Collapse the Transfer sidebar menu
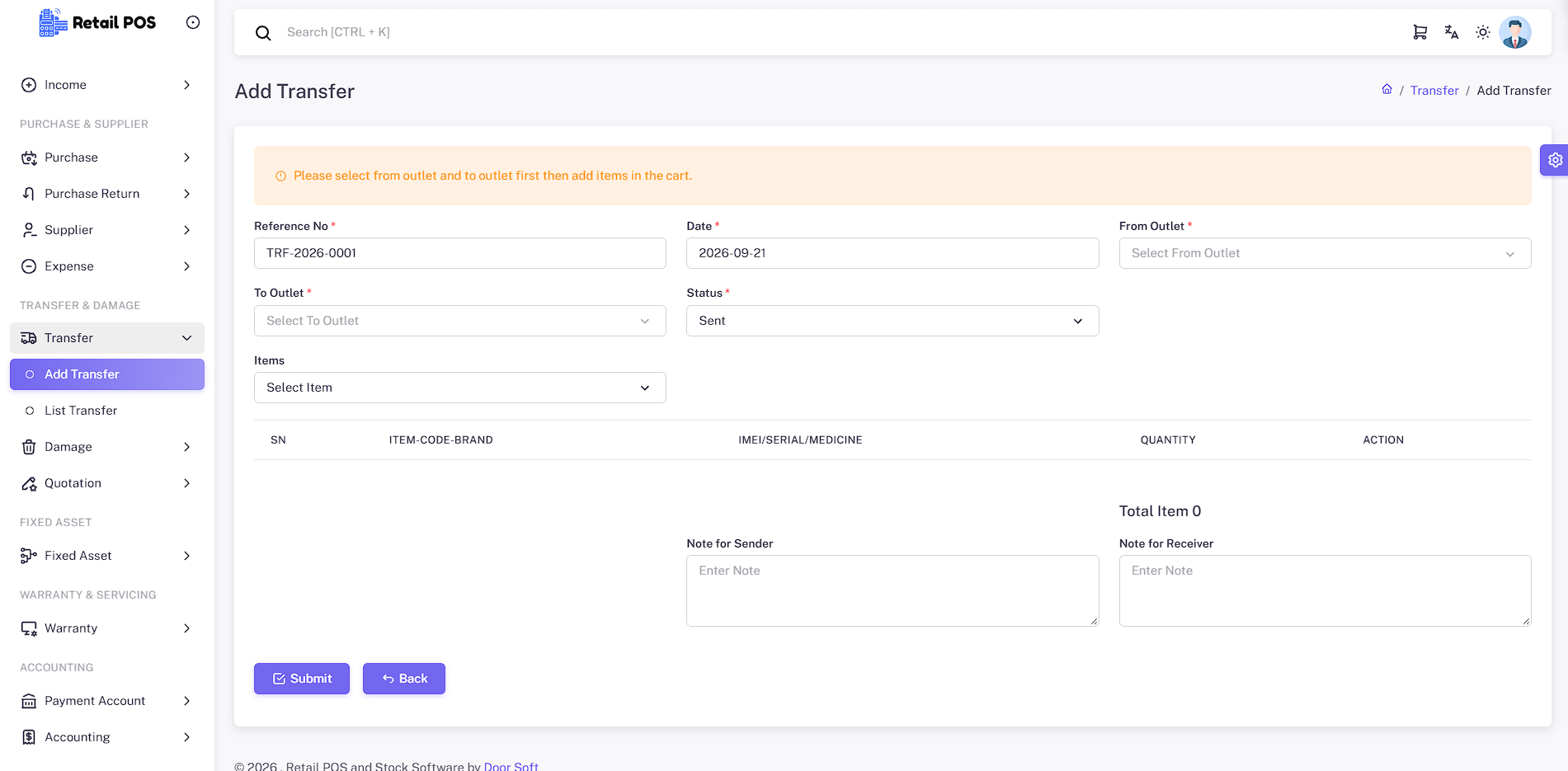 [x=107, y=338]
